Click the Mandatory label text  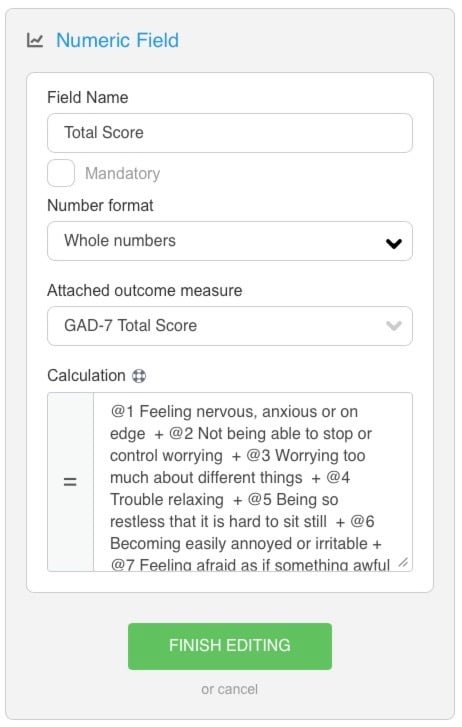click(x=122, y=173)
